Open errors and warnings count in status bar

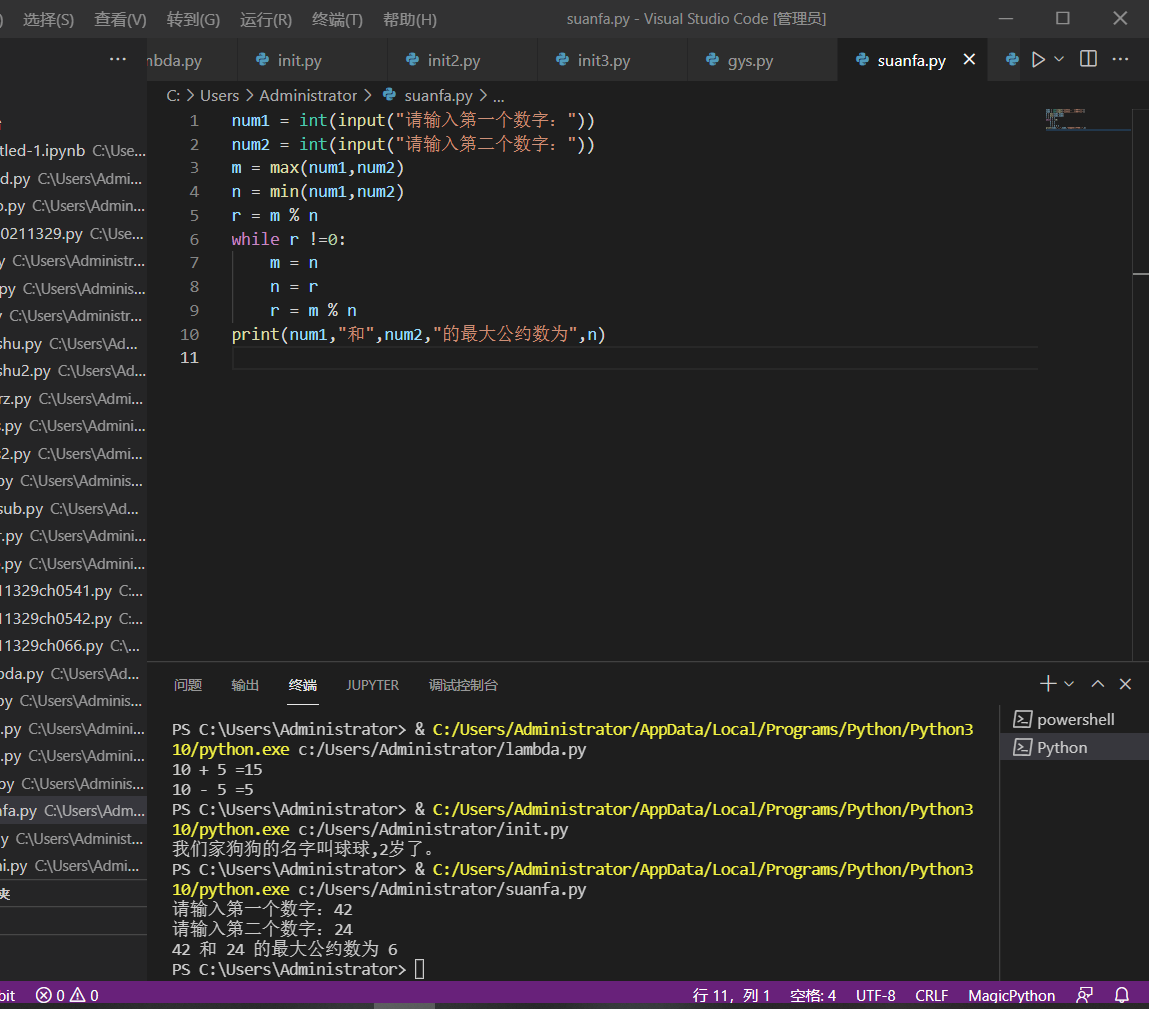[67, 995]
